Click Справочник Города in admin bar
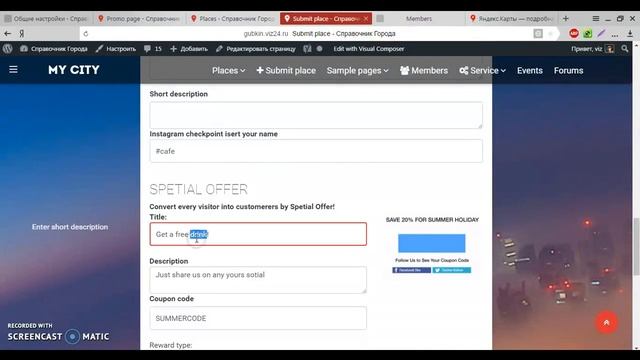This screenshot has width=640, height=360. coord(53,49)
